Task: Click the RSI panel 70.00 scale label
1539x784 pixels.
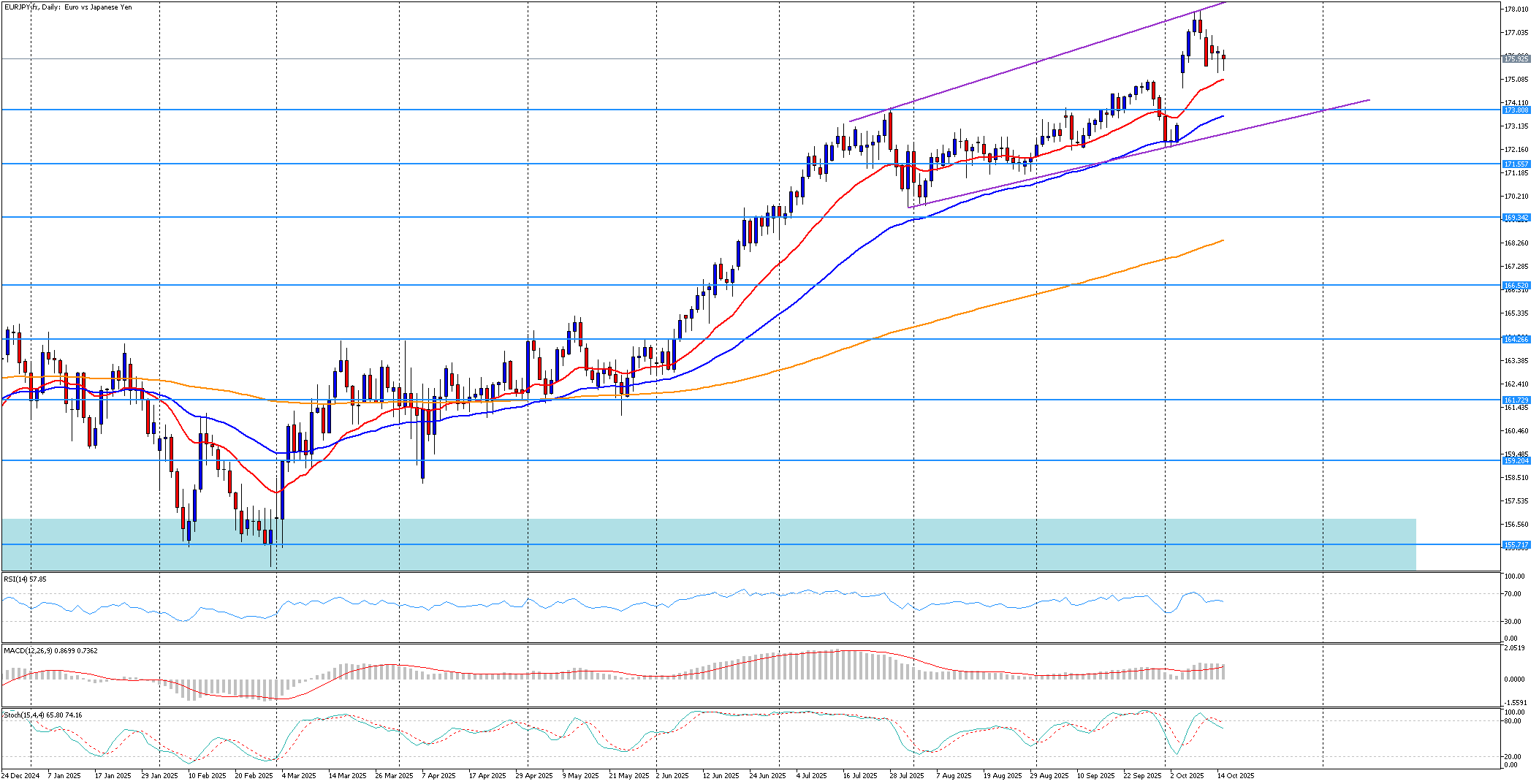Action: pos(1513,594)
